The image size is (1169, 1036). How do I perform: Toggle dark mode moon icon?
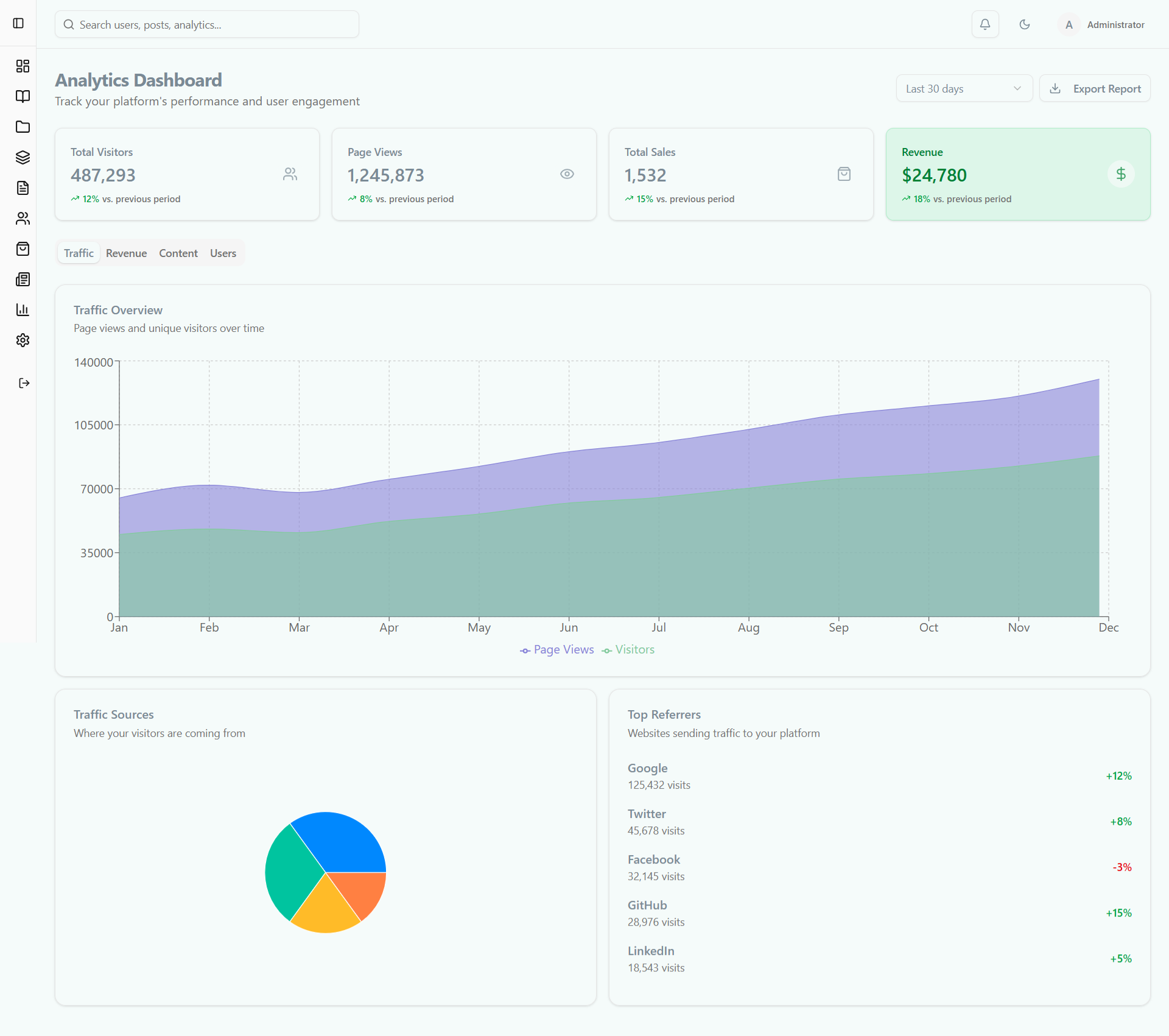click(1025, 24)
